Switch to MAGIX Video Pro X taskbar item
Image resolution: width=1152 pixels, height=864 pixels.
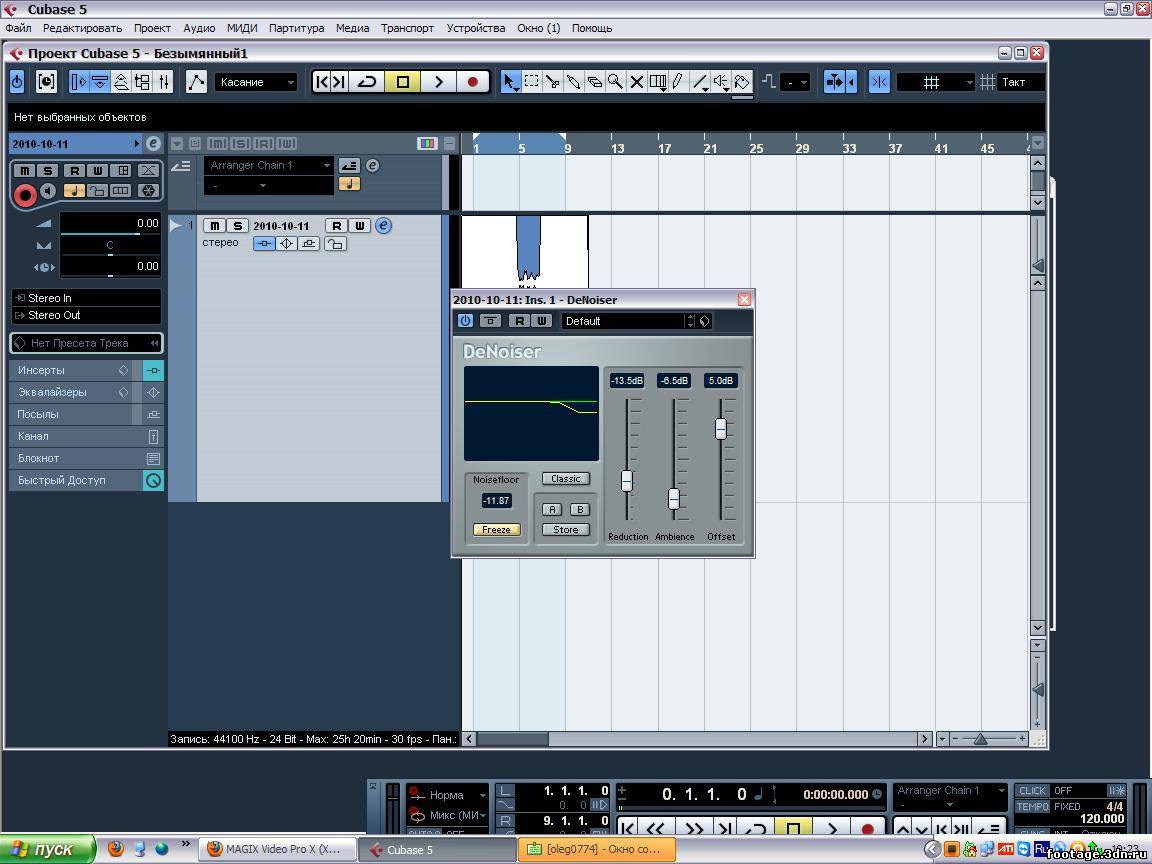click(x=277, y=849)
